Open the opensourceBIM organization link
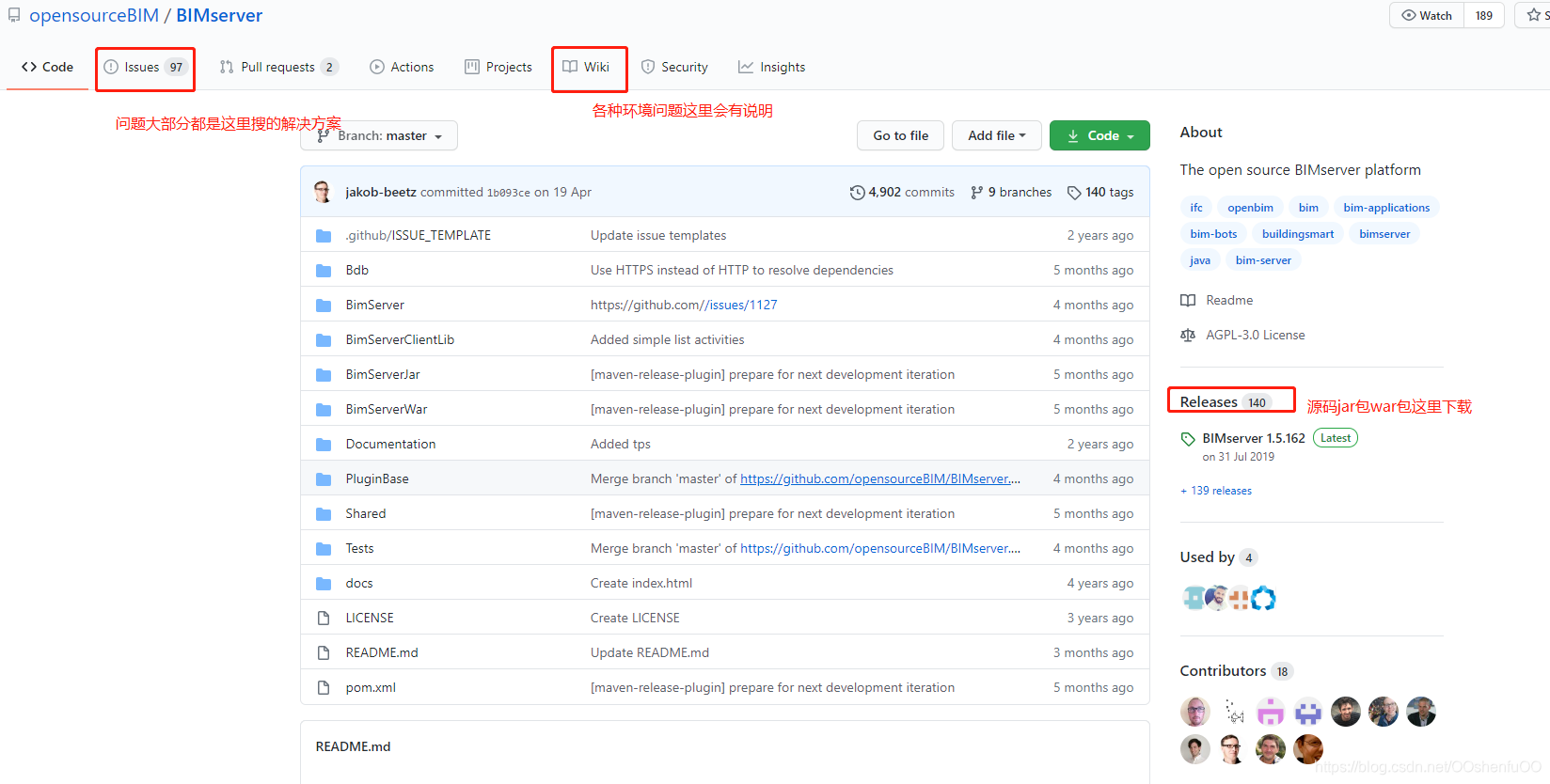The width and height of the screenshot is (1550, 784). (x=94, y=15)
